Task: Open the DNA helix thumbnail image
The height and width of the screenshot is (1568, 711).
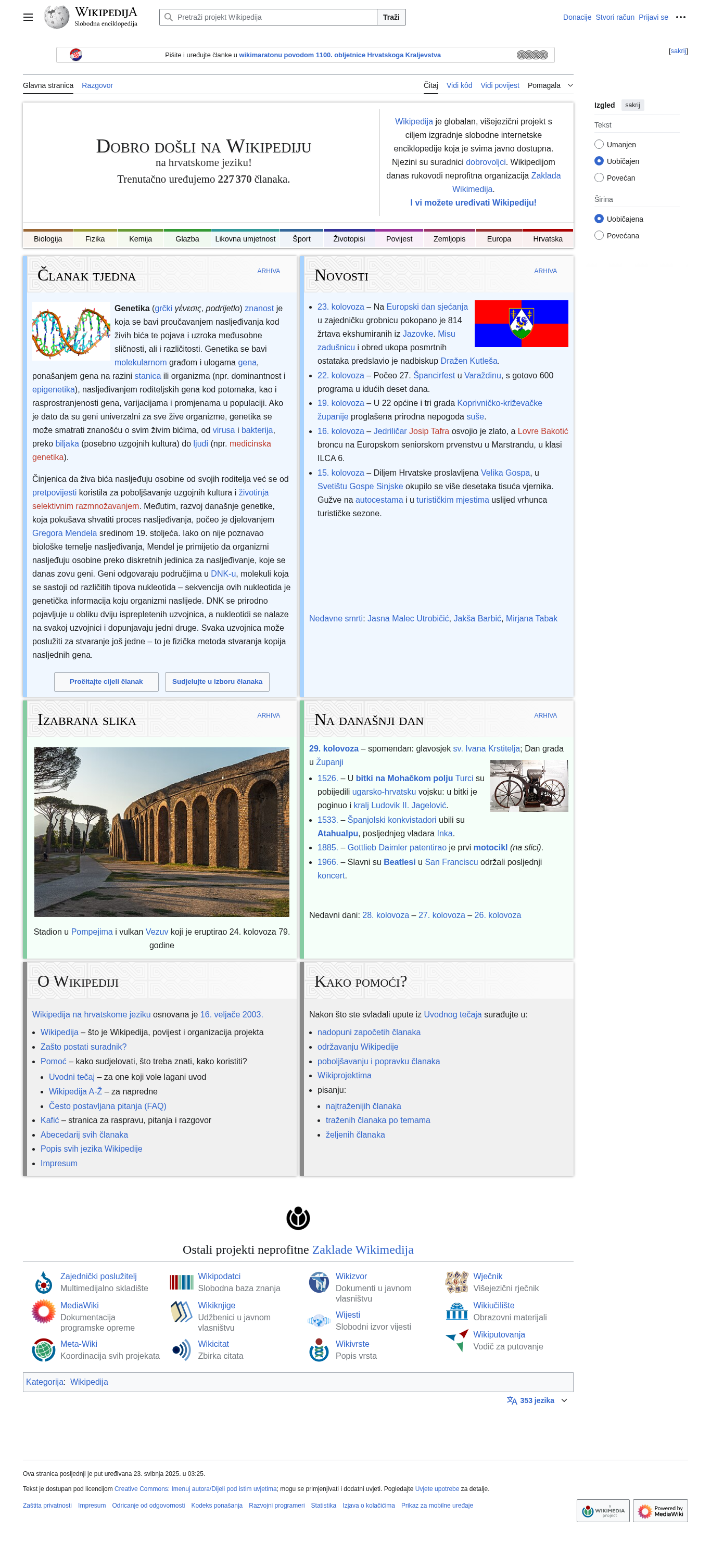Action: pos(71,330)
